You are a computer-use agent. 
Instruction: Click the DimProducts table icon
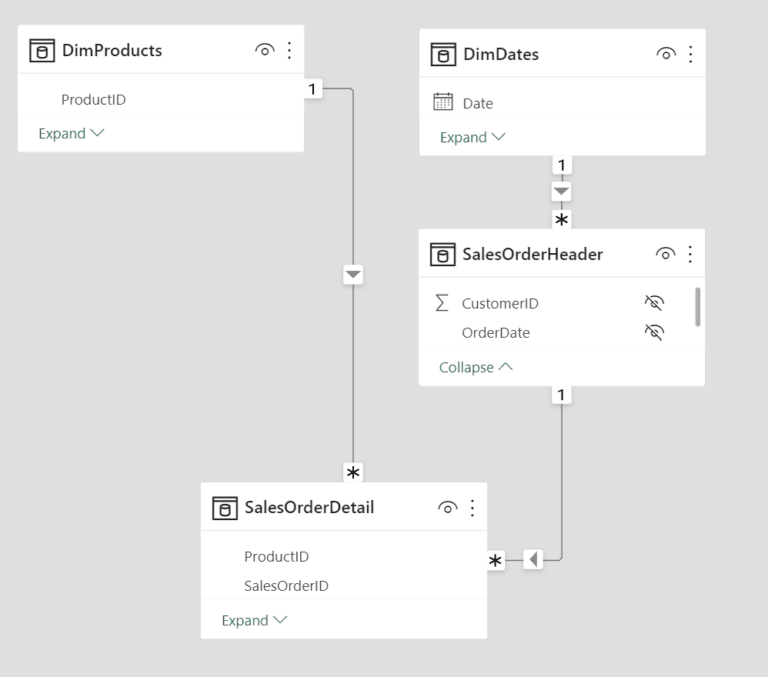point(42,50)
